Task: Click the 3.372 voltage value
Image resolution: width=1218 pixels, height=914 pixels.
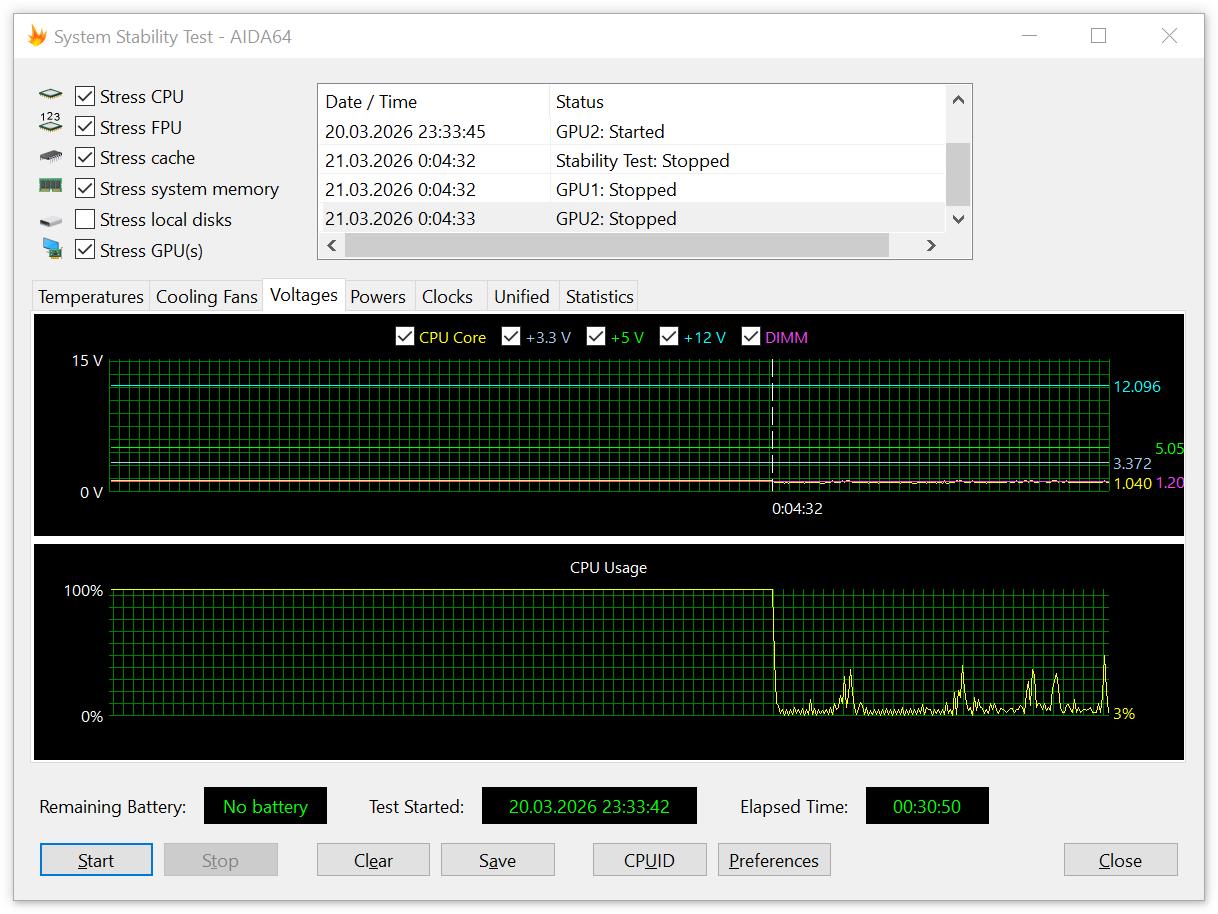Action: click(x=1132, y=463)
